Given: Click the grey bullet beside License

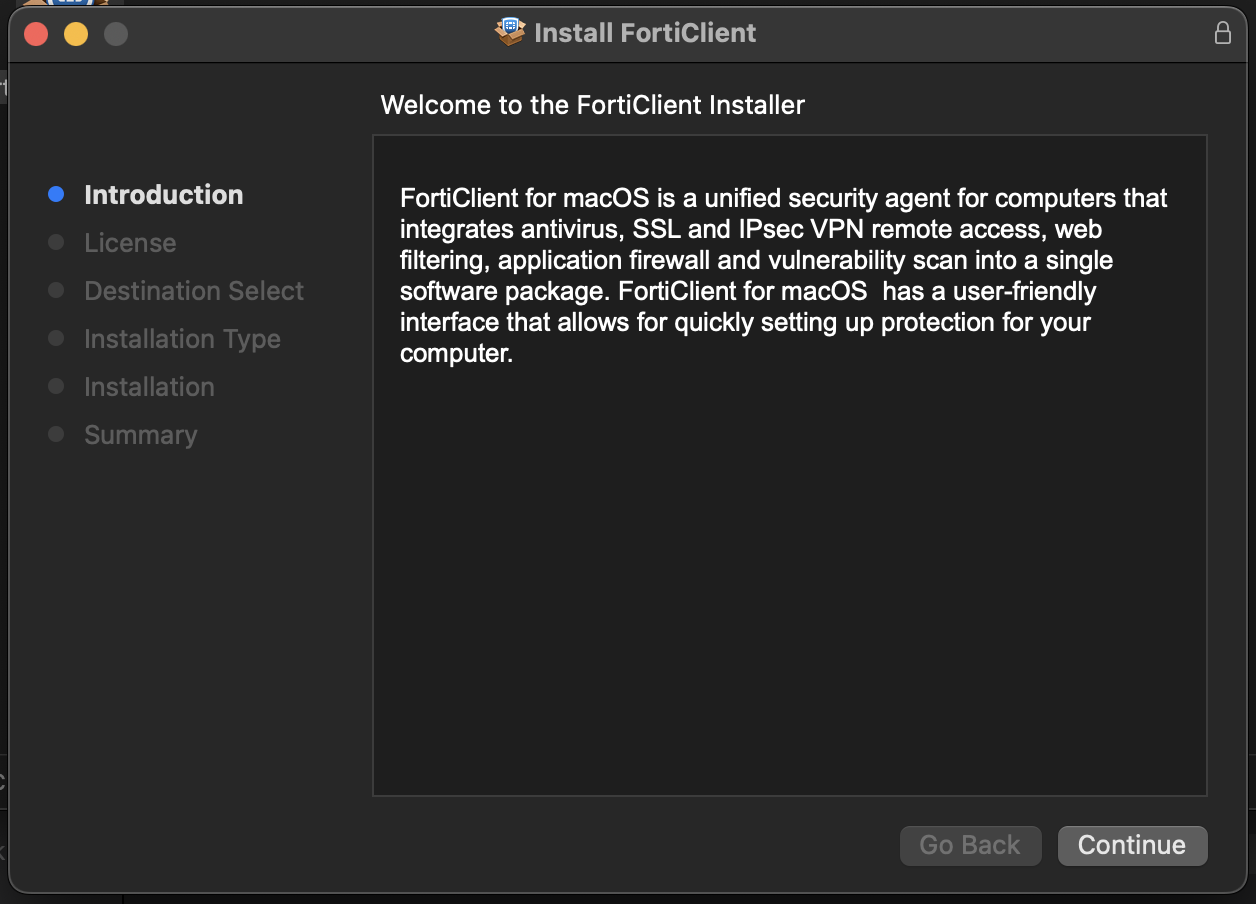Looking at the screenshot, I should point(56,243).
